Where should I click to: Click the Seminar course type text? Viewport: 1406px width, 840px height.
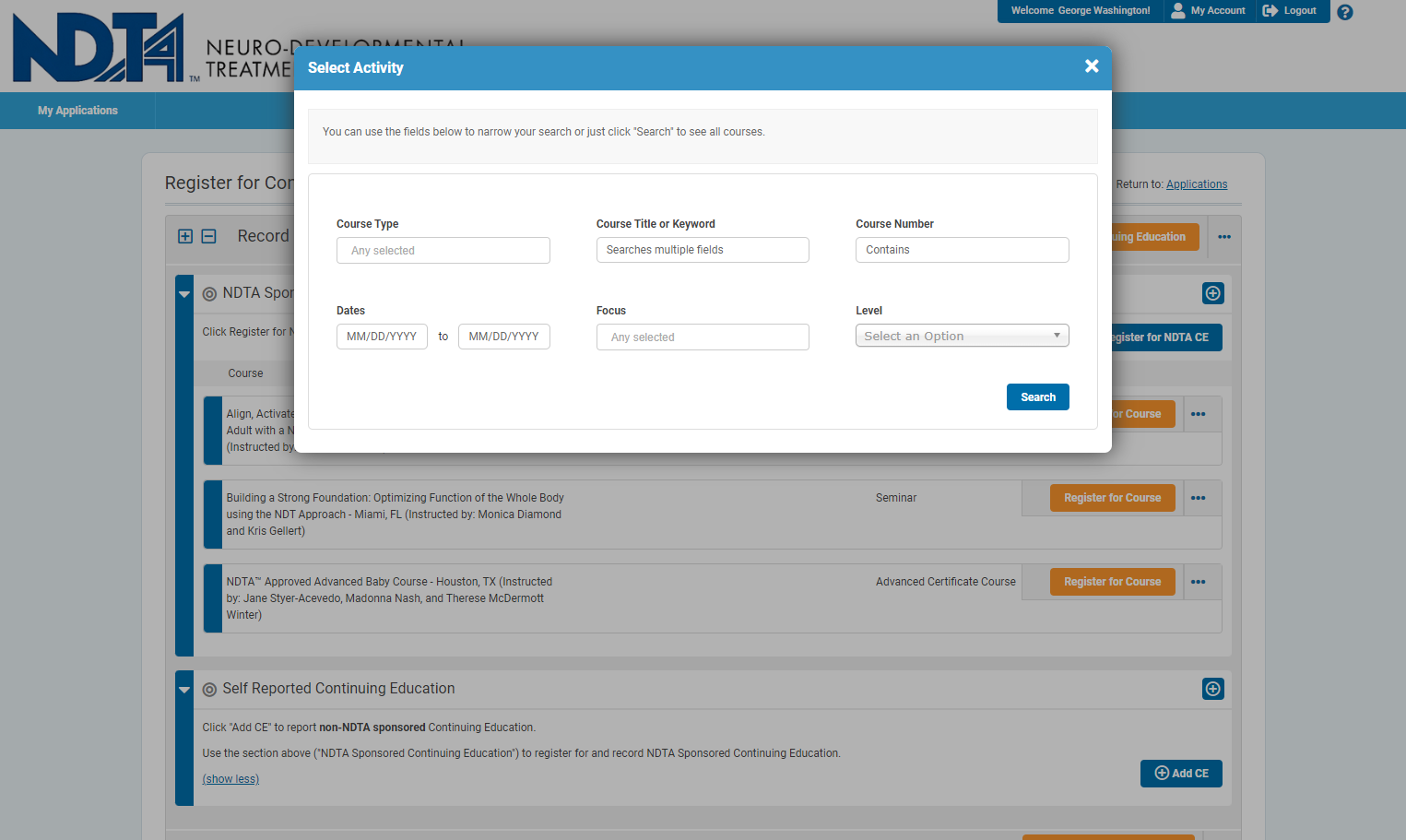click(x=896, y=498)
